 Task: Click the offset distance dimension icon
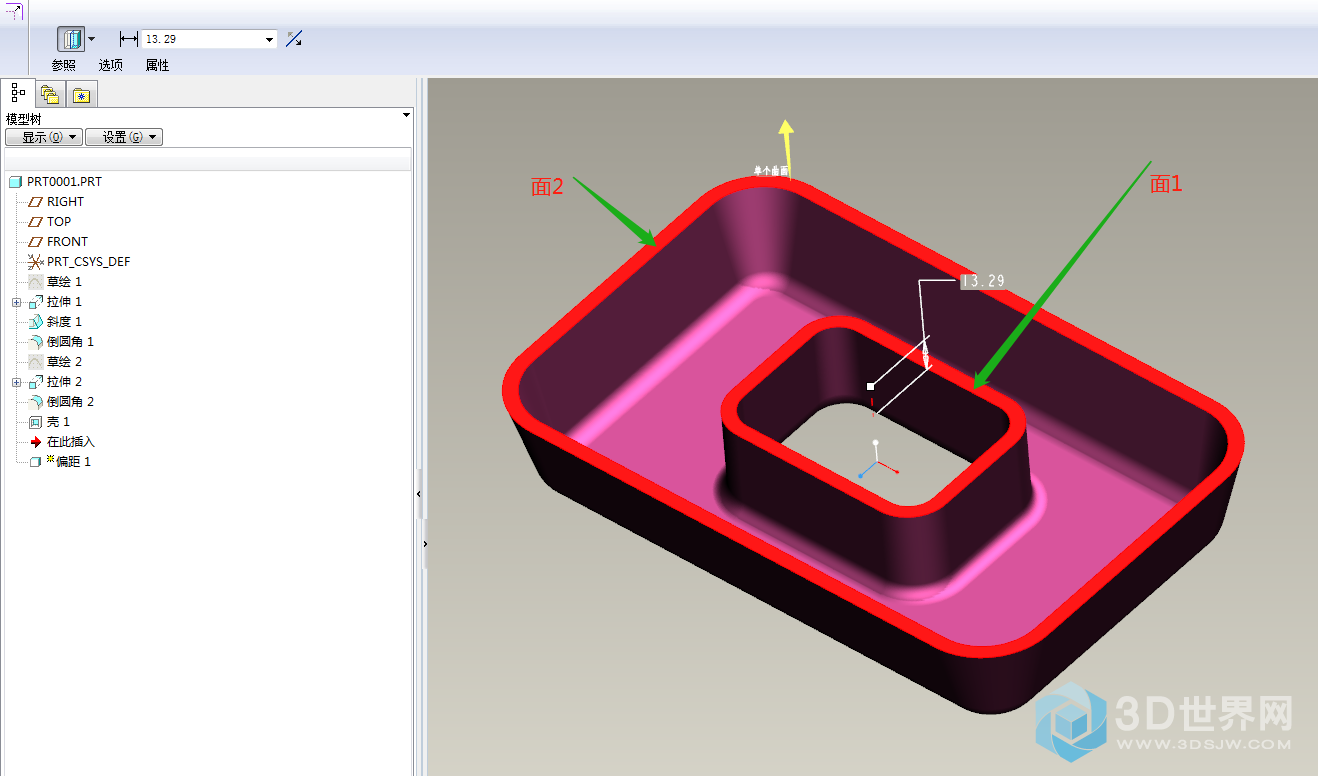coord(128,39)
